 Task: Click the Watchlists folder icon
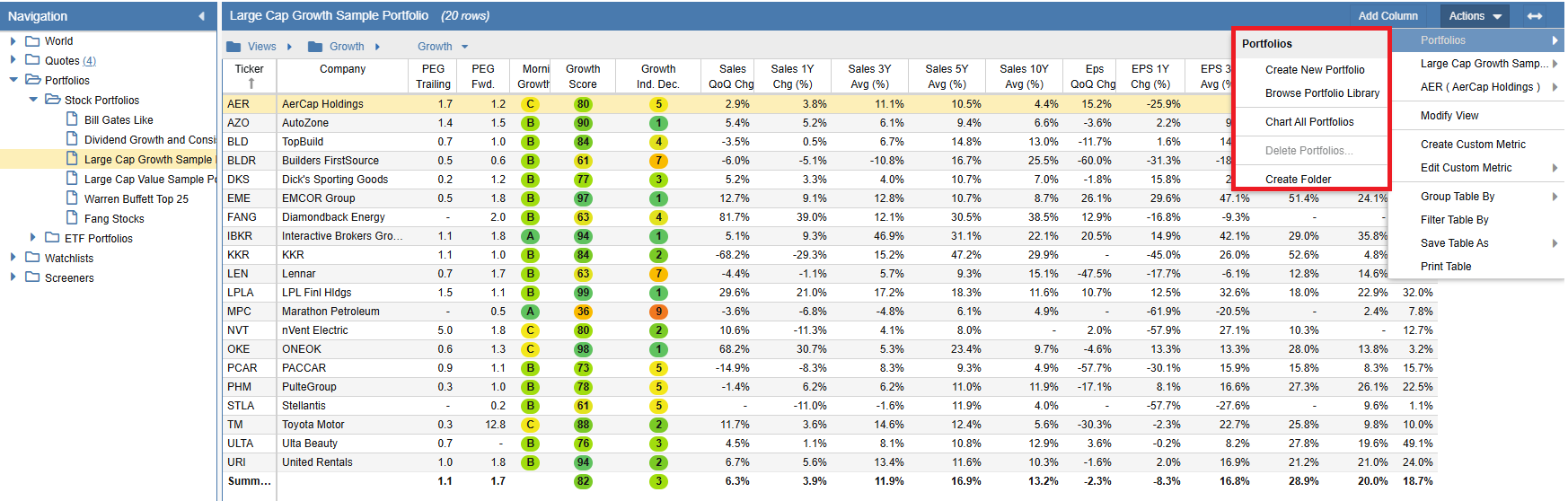click(32, 258)
